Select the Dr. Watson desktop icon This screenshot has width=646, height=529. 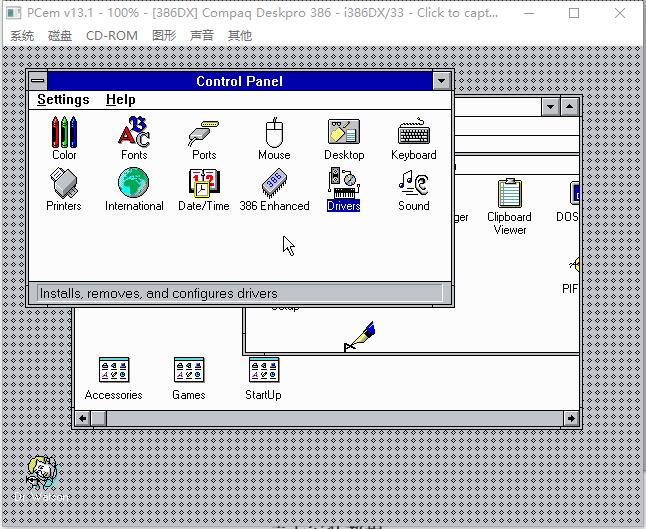coord(41,478)
